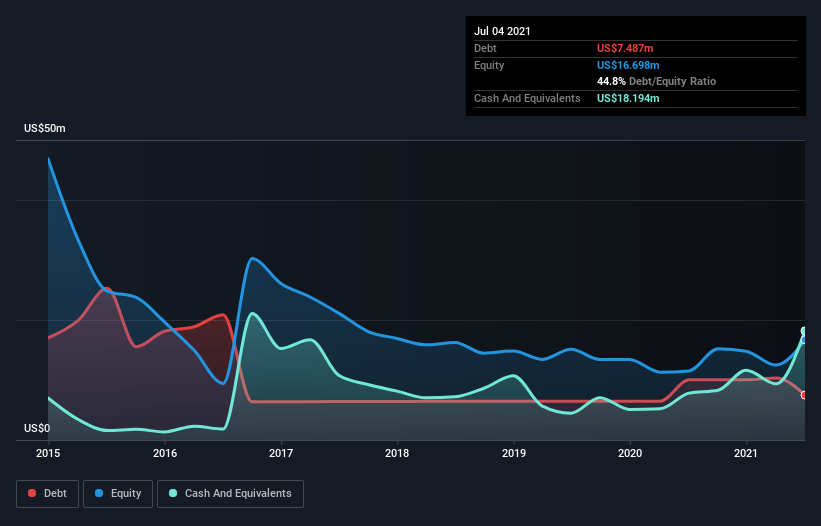Viewport: 821px width, 526px height.
Task: Toggle the Debt series legend button
Action: (48, 494)
